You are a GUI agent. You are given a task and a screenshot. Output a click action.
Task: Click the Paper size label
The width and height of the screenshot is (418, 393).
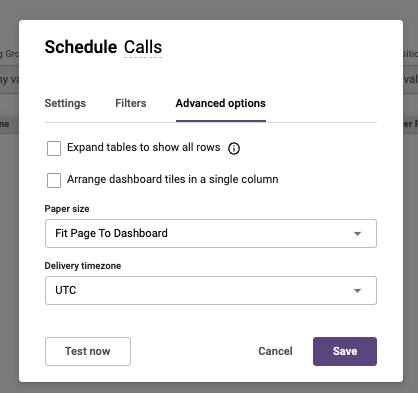[x=67, y=209]
